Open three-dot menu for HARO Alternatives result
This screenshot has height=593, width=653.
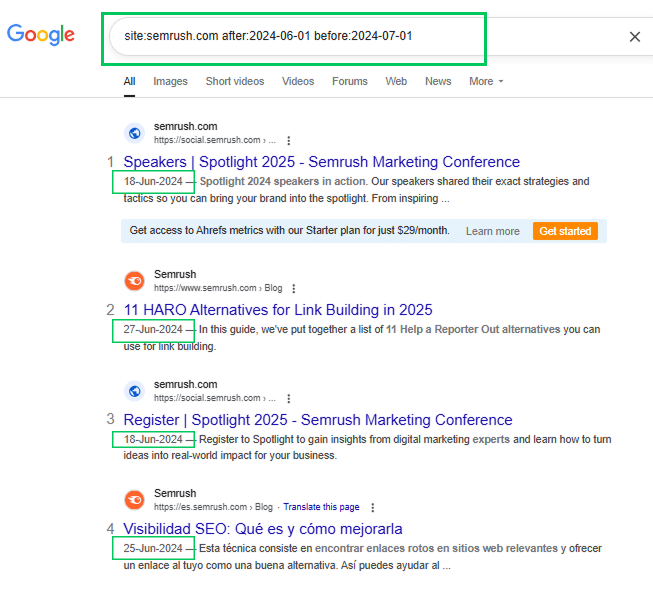click(x=294, y=289)
